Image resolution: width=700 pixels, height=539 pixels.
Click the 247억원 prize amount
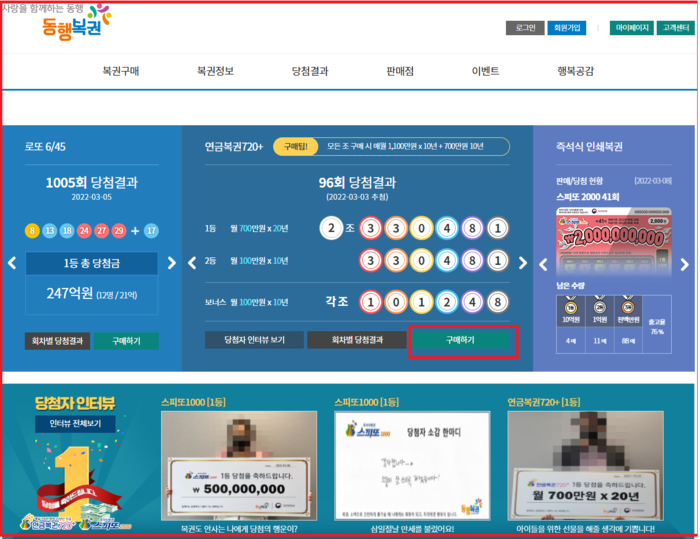pos(70,293)
